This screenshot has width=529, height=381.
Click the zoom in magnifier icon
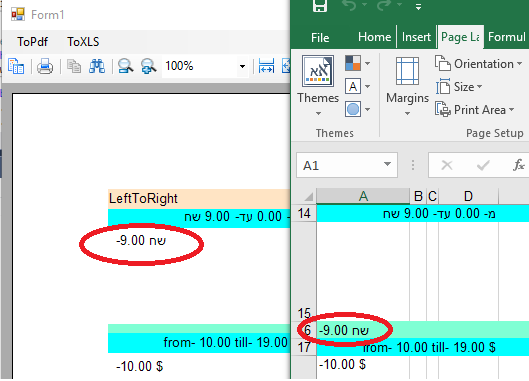pos(148,66)
